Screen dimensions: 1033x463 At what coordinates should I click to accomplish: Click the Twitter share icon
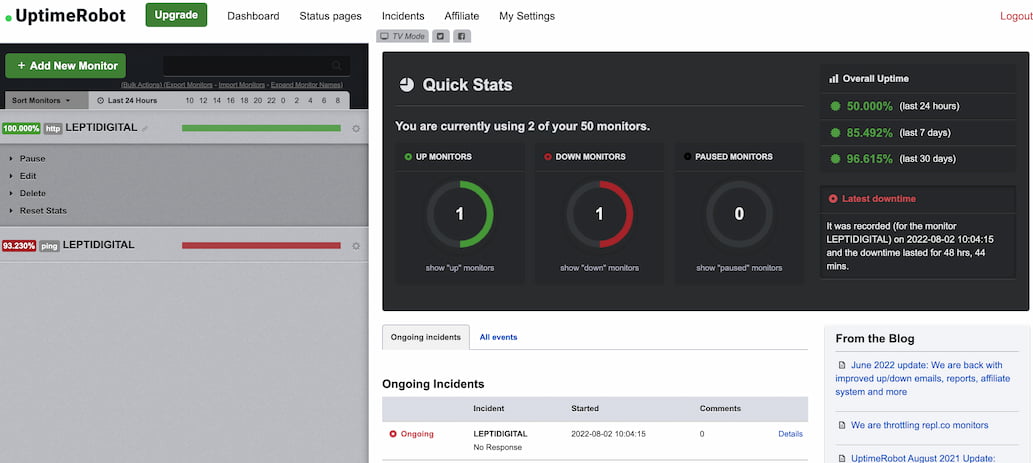(441, 36)
